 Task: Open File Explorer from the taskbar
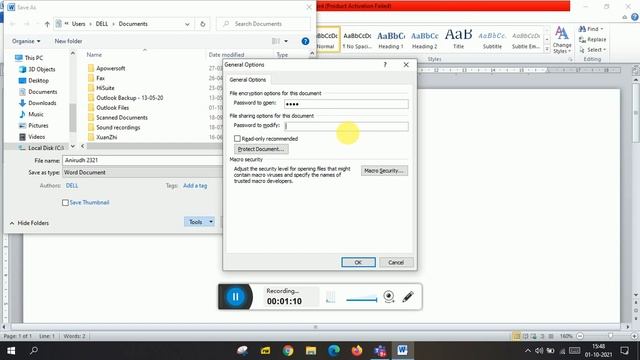pyautogui.click(x=311, y=351)
